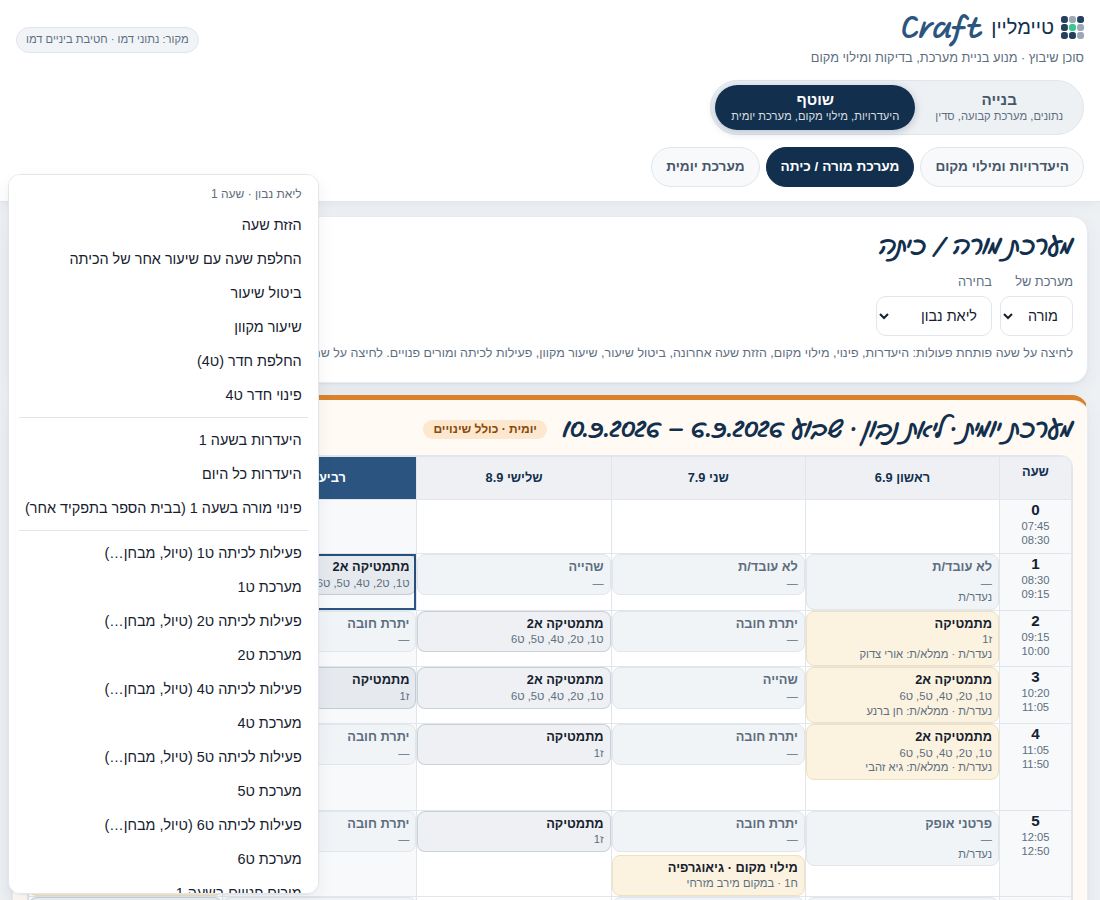Click the מקור: נתוני דמו source badge
Image resolution: width=1100 pixels, height=900 pixels.
[107, 39]
